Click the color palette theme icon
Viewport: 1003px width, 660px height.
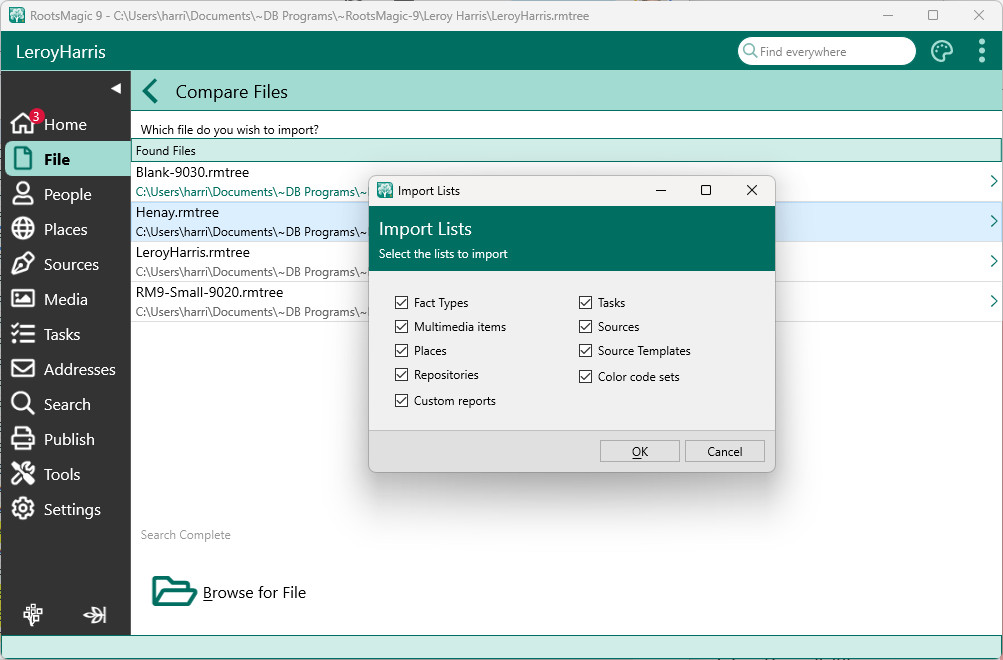(942, 52)
